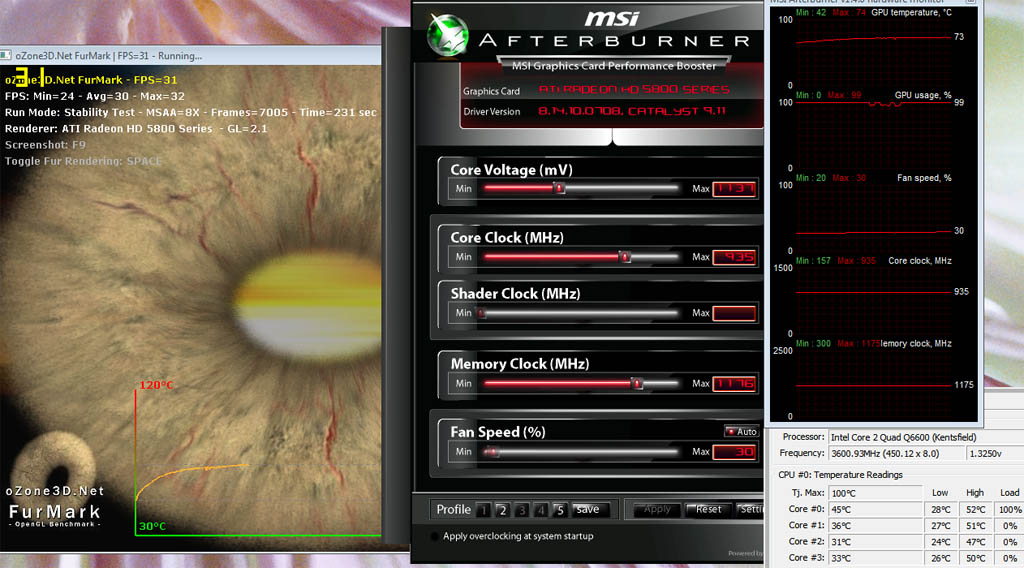Click Core #2 low temperature 24°C
This screenshot has width=1024, height=568.
click(940, 542)
